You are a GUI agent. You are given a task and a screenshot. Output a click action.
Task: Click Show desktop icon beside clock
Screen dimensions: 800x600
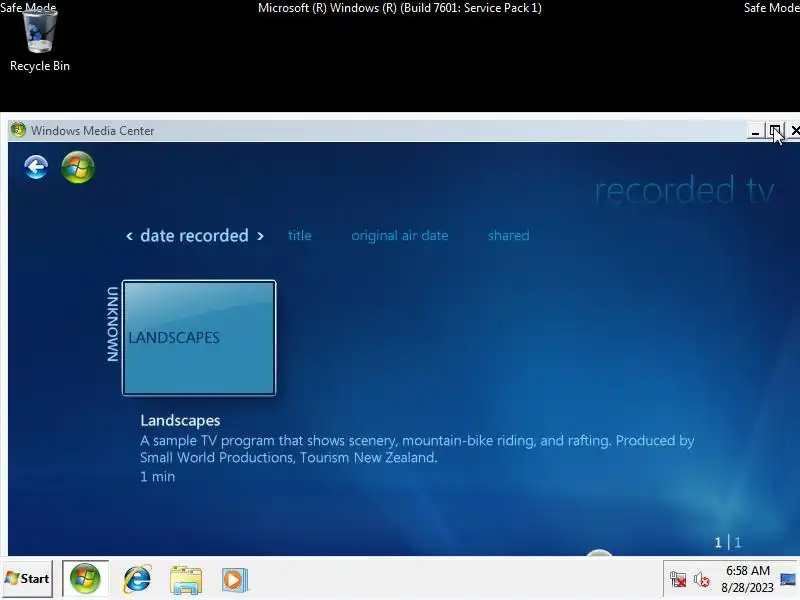pyautogui.click(x=788, y=580)
